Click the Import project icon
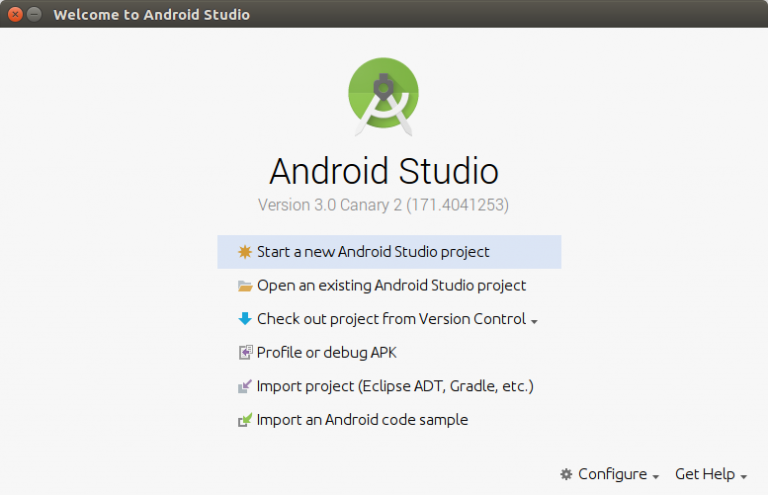This screenshot has width=768, height=495. point(245,386)
